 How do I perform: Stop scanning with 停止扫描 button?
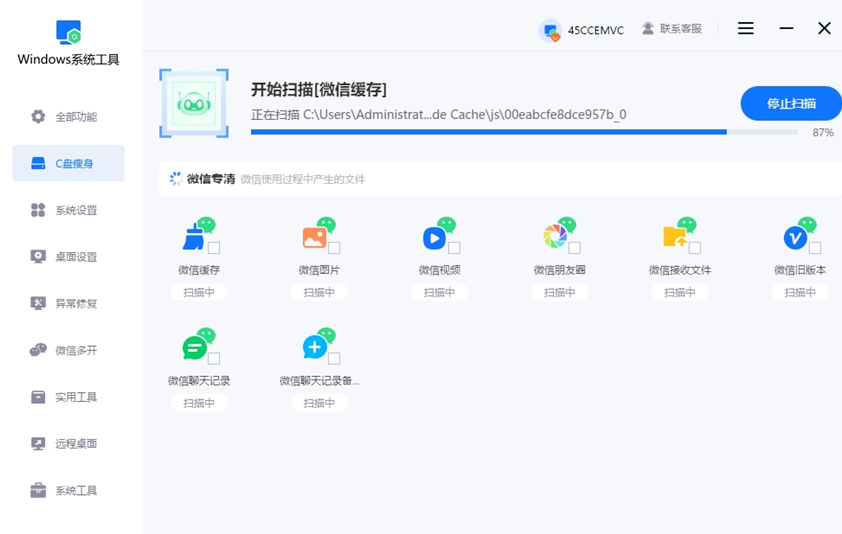791,103
